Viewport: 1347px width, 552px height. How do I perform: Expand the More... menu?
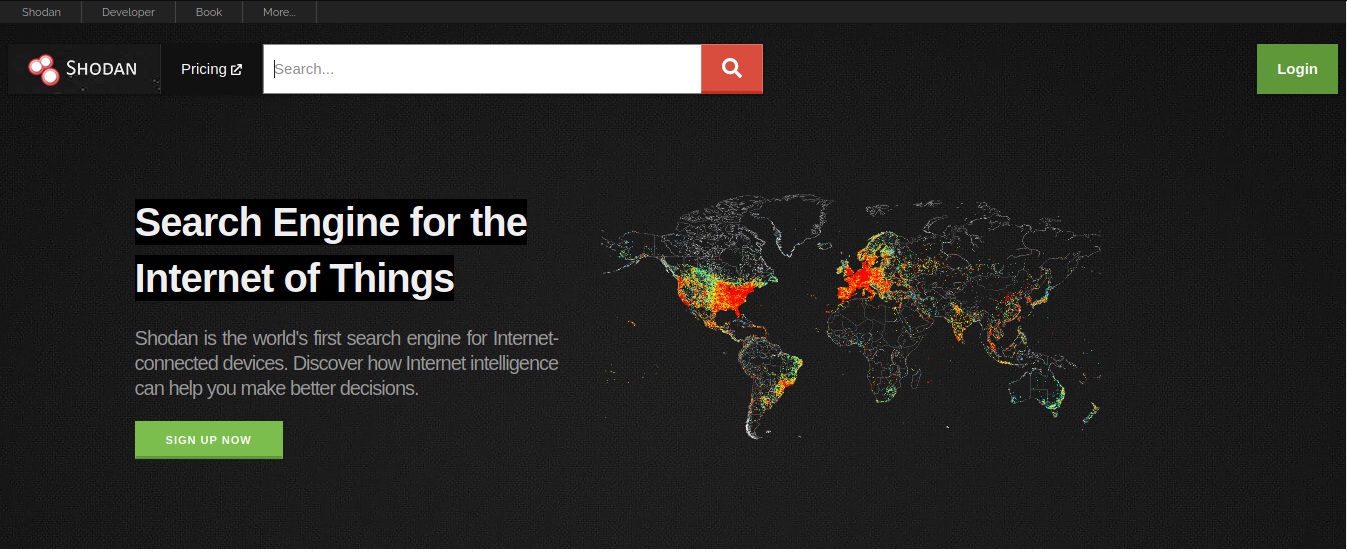pos(279,12)
